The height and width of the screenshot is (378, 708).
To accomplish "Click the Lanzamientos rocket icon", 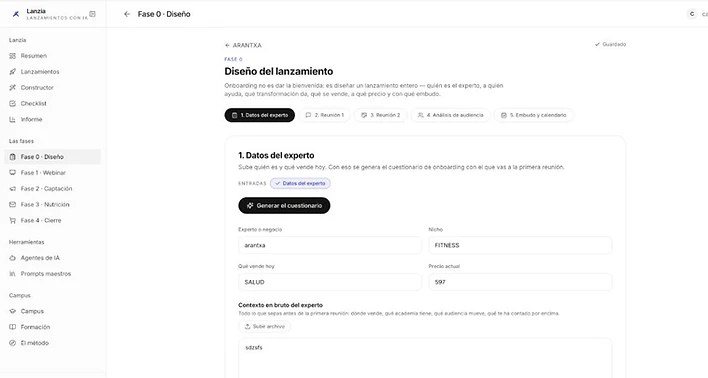I will coord(13,72).
